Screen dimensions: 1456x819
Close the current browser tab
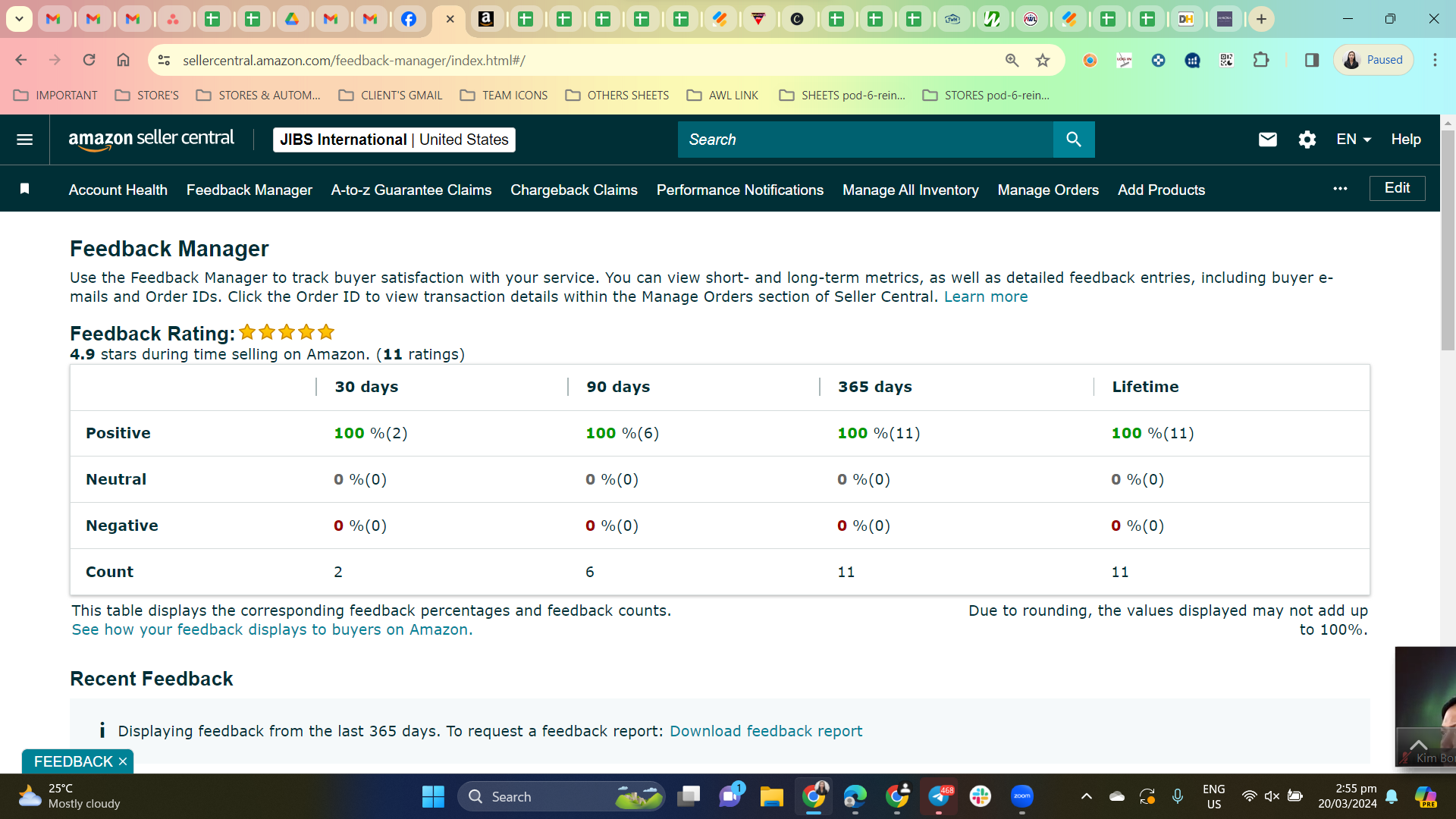click(450, 19)
